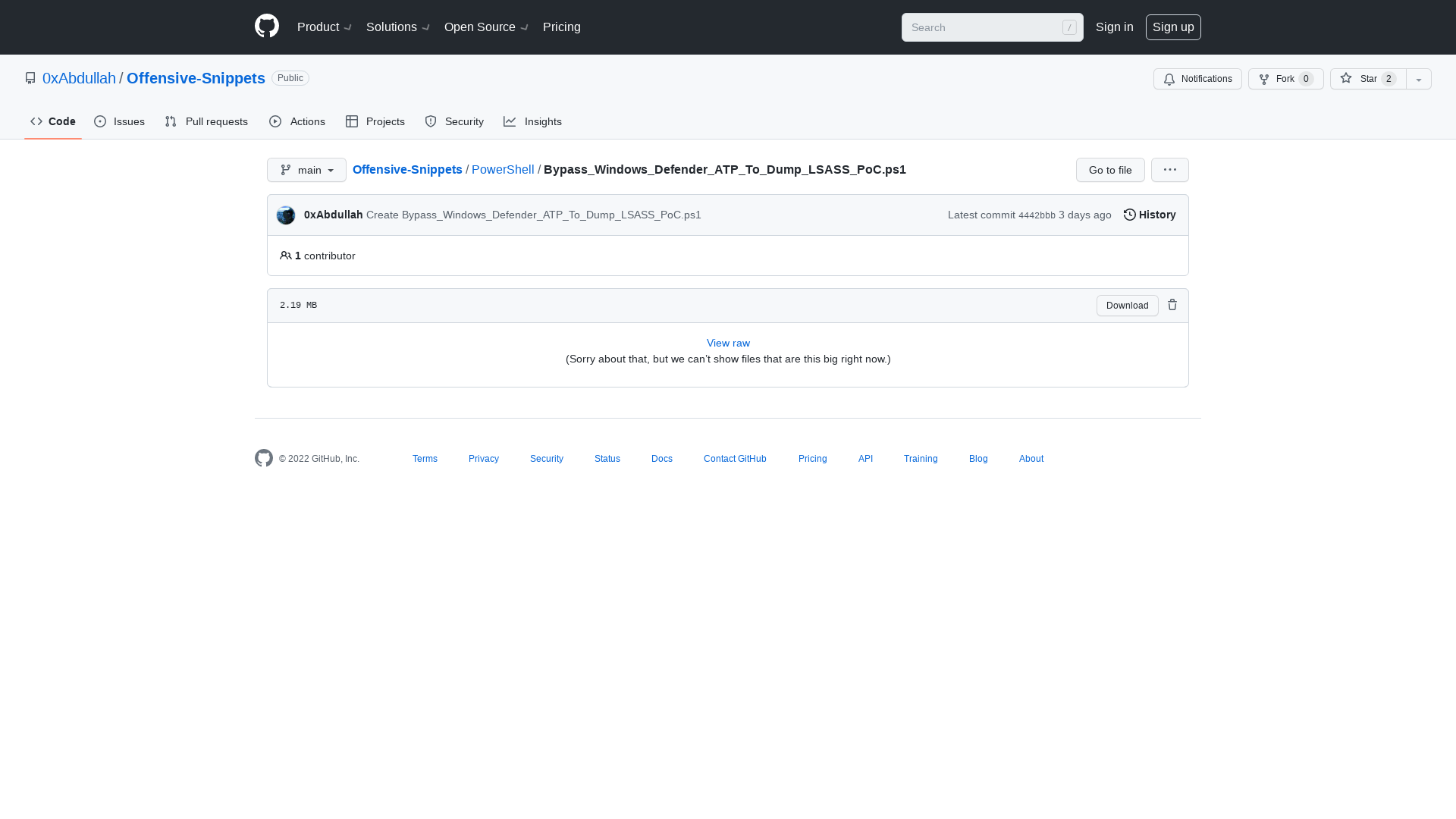Click the GitHub logo in the header
The width and height of the screenshot is (1456, 819).
tap(266, 26)
